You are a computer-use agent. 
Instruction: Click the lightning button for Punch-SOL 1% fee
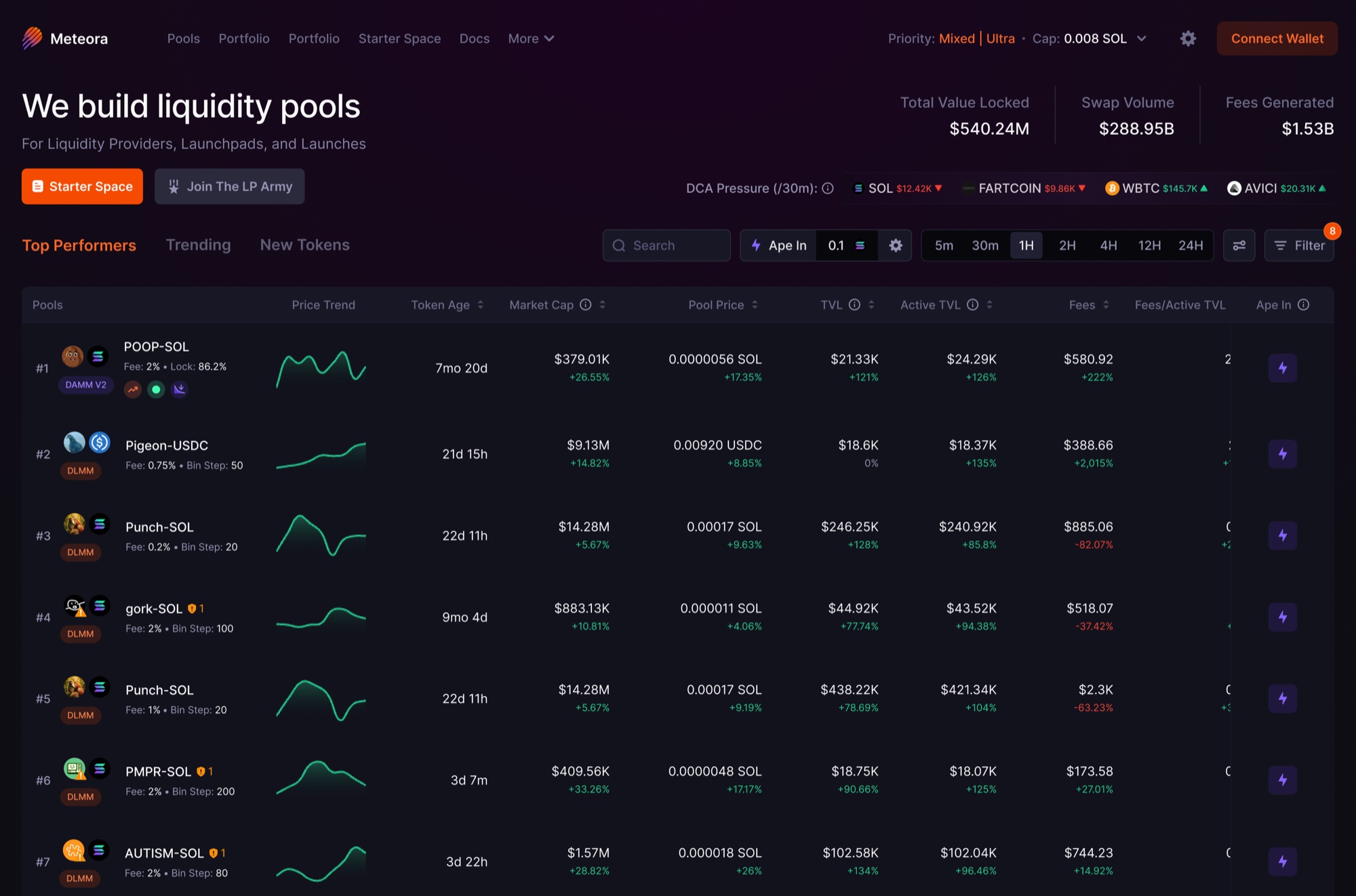coord(1283,698)
